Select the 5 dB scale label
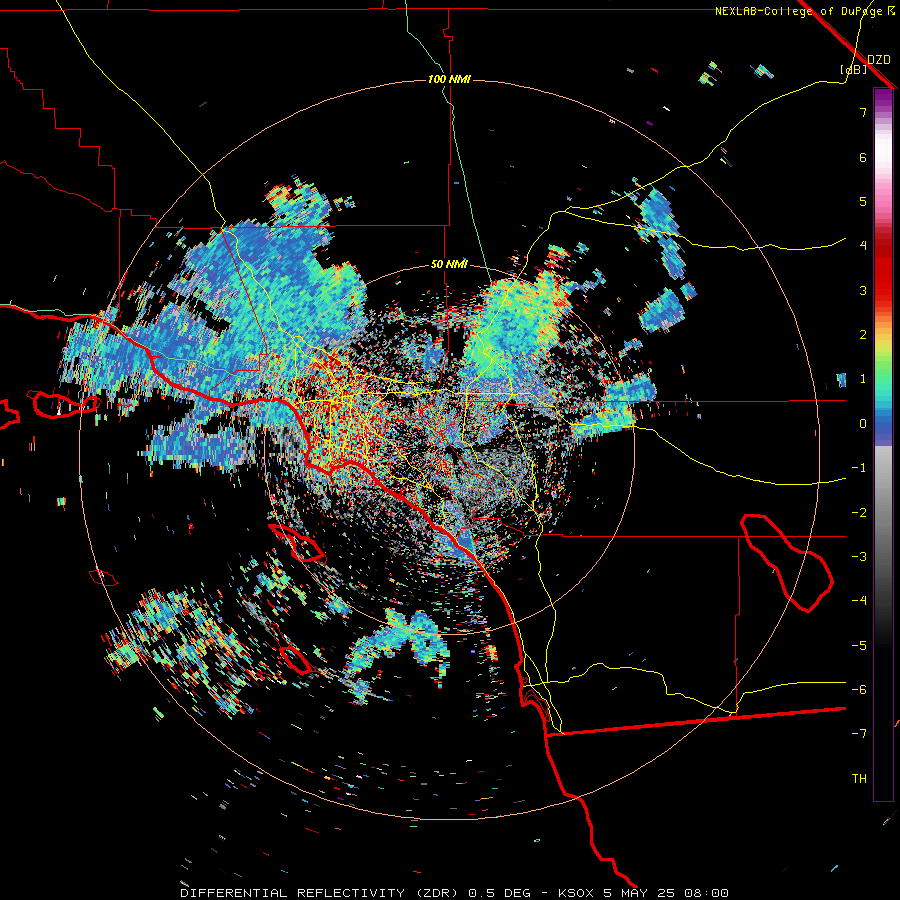 pos(863,201)
